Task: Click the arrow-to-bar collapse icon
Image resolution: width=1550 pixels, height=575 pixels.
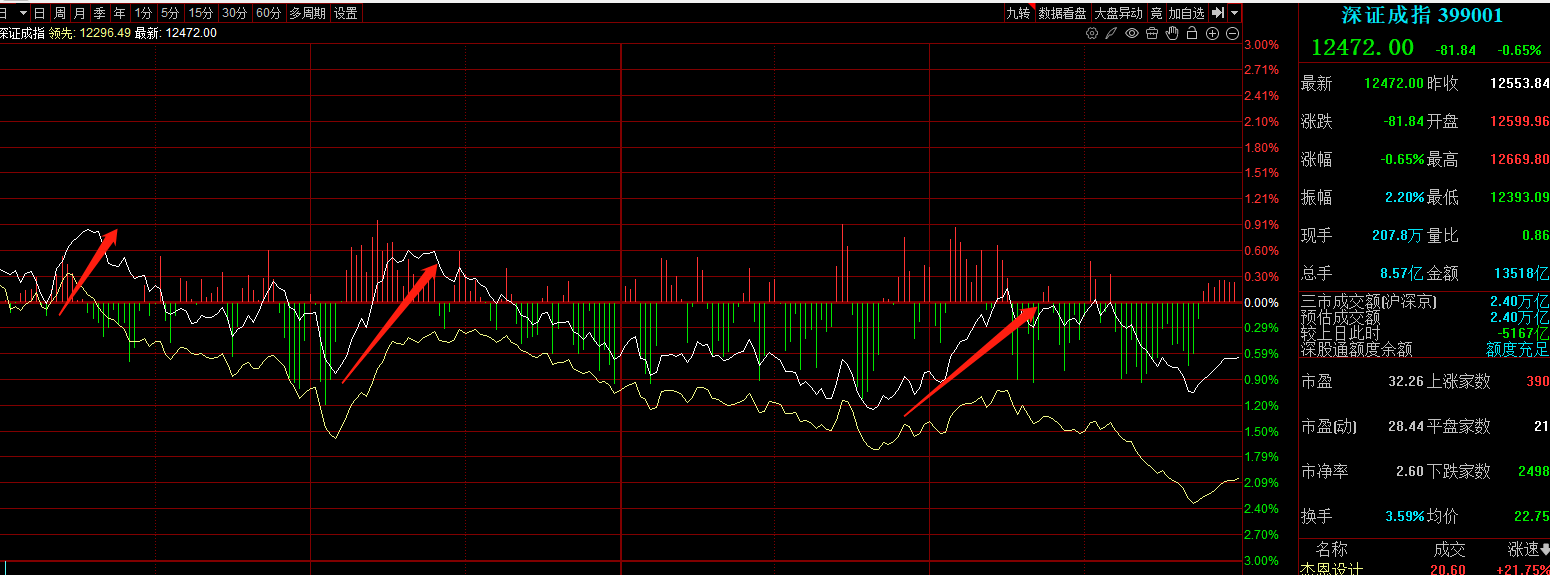Action: point(1218,13)
